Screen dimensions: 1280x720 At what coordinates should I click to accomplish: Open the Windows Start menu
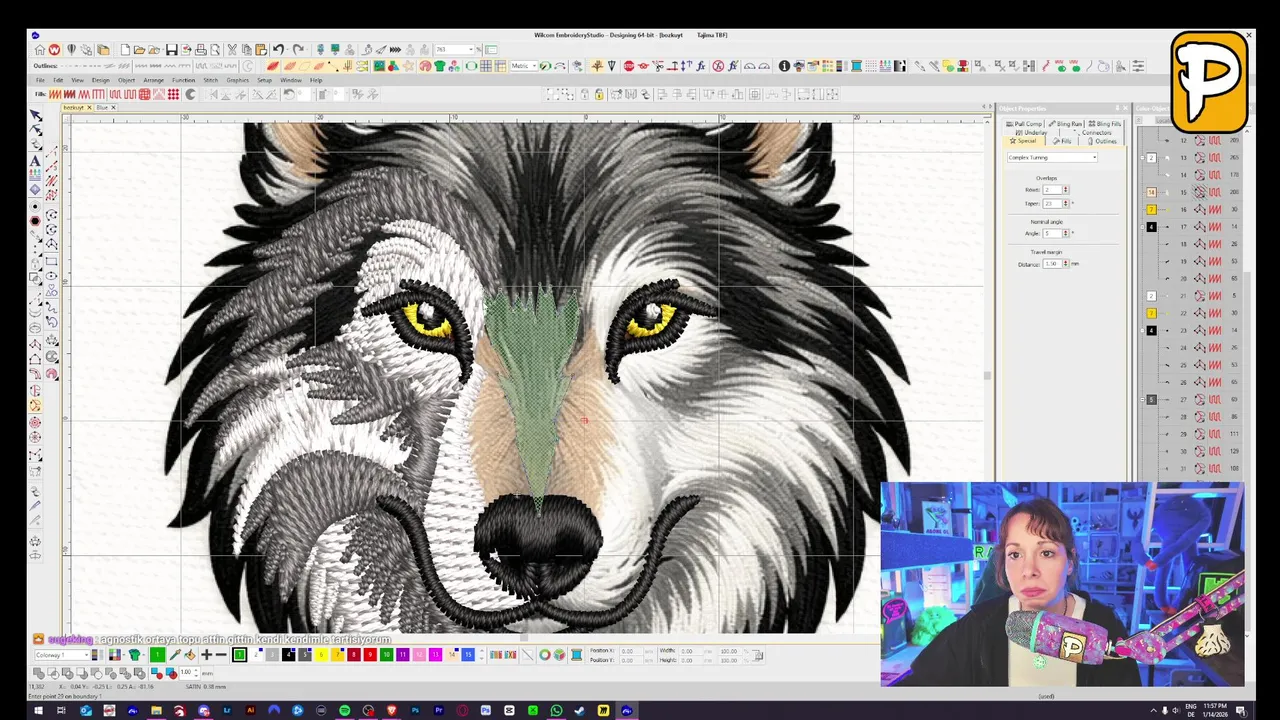pos(38,711)
